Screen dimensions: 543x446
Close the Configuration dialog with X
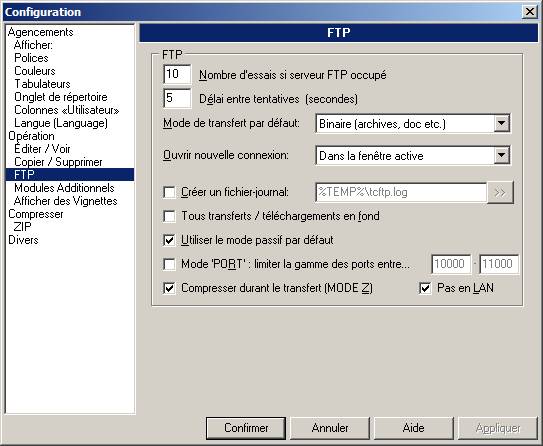(x=530, y=12)
